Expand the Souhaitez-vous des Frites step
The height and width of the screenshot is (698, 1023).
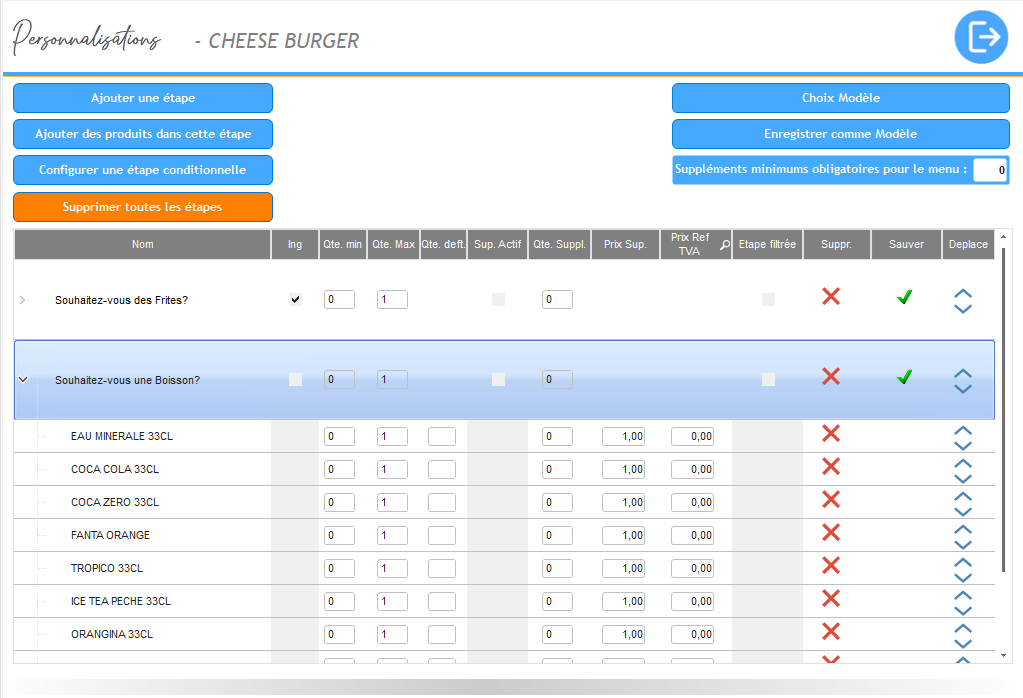click(x=23, y=300)
